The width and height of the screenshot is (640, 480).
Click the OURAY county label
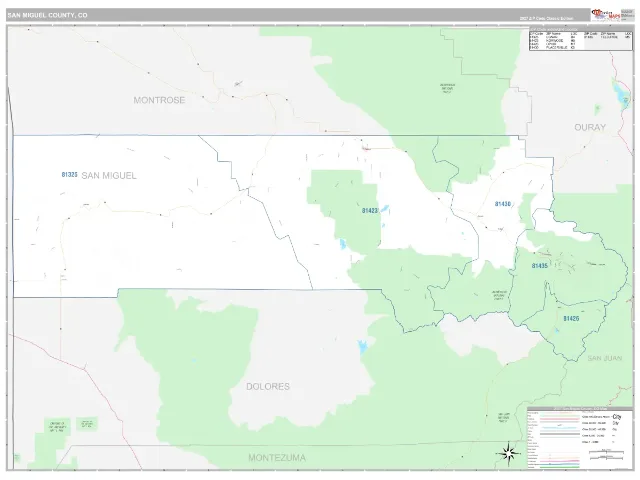(x=590, y=127)
